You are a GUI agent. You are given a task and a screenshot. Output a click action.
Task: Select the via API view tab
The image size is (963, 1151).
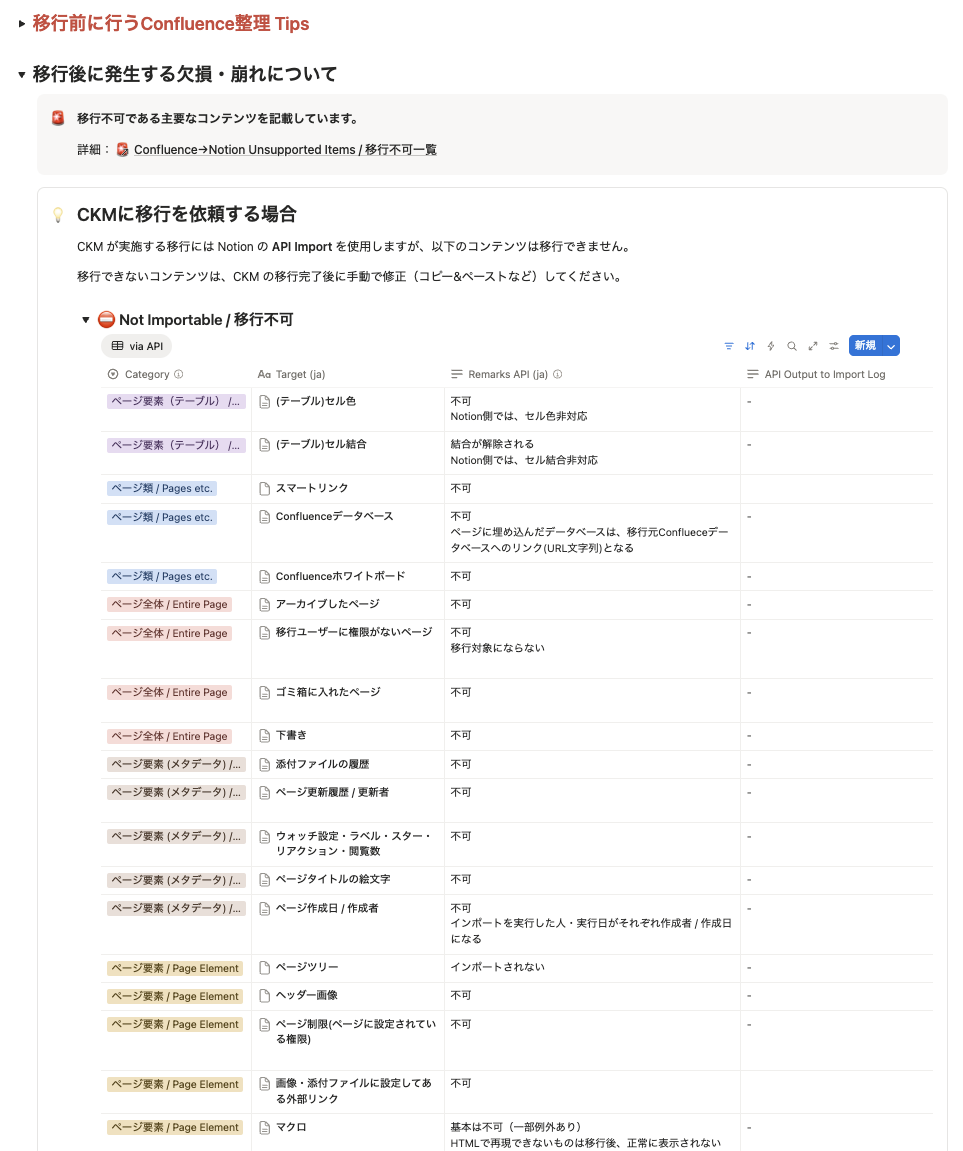pyautogui.click(x=137, y=346)
